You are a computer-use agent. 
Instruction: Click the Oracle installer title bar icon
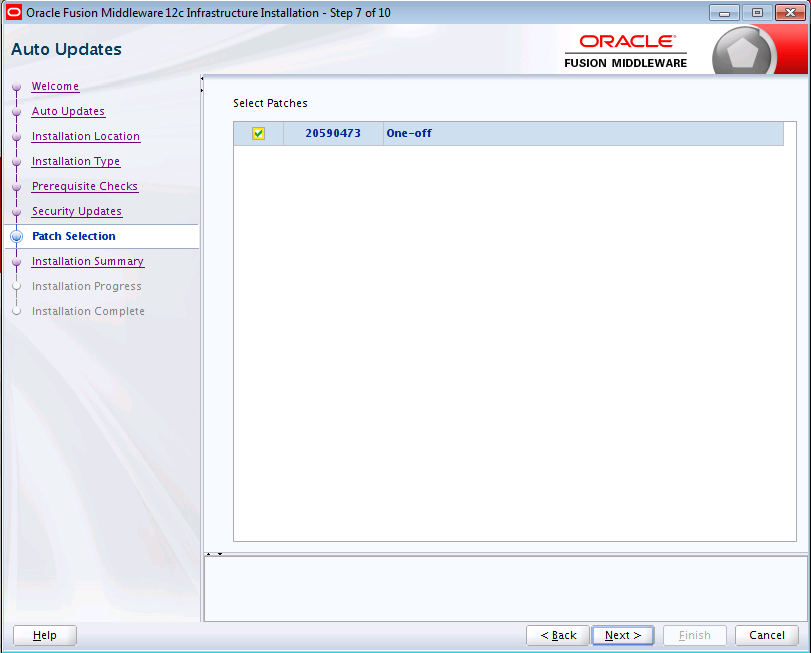click(14, 12)
